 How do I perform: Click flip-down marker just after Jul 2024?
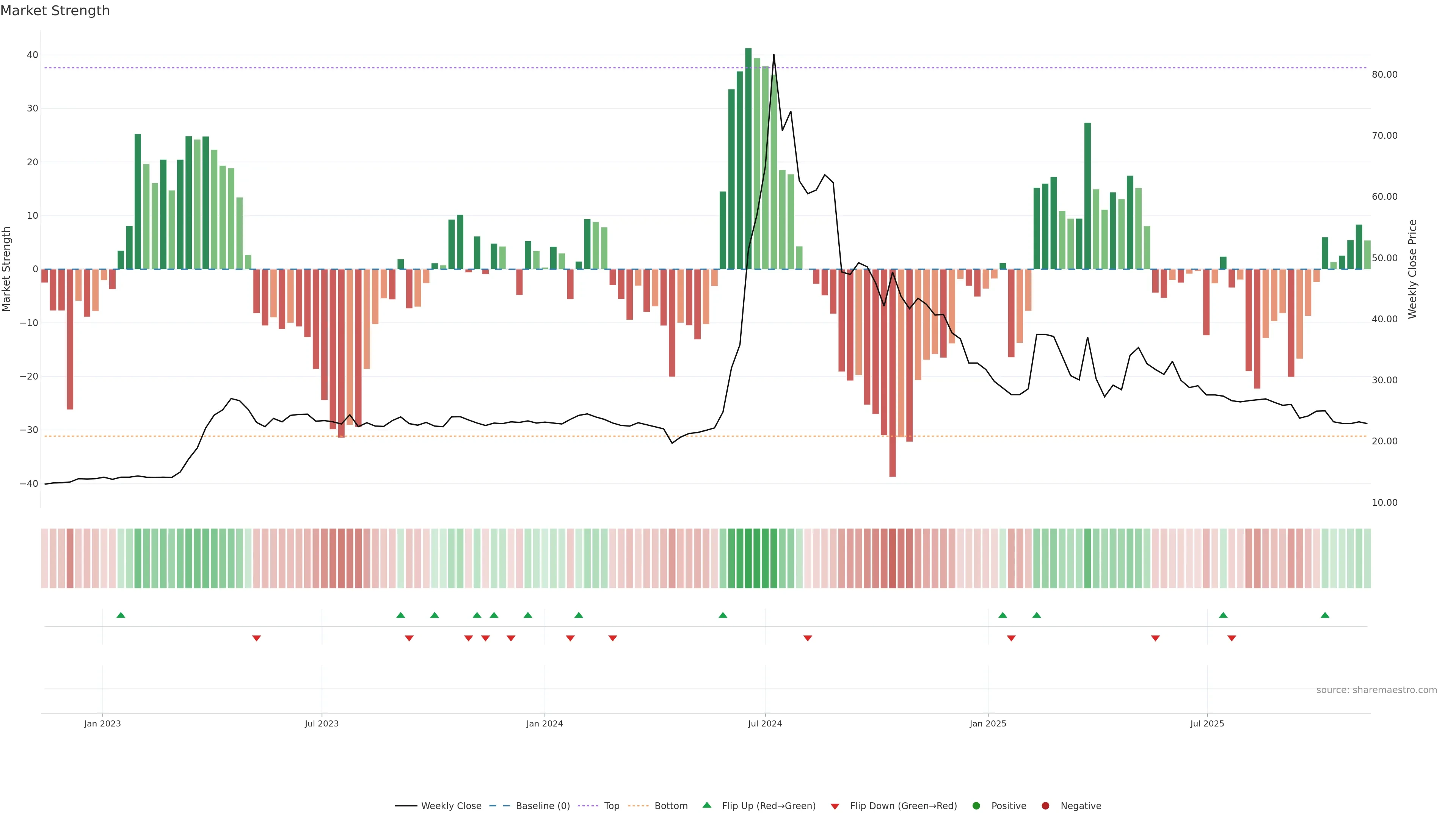[x=808, y=638]
